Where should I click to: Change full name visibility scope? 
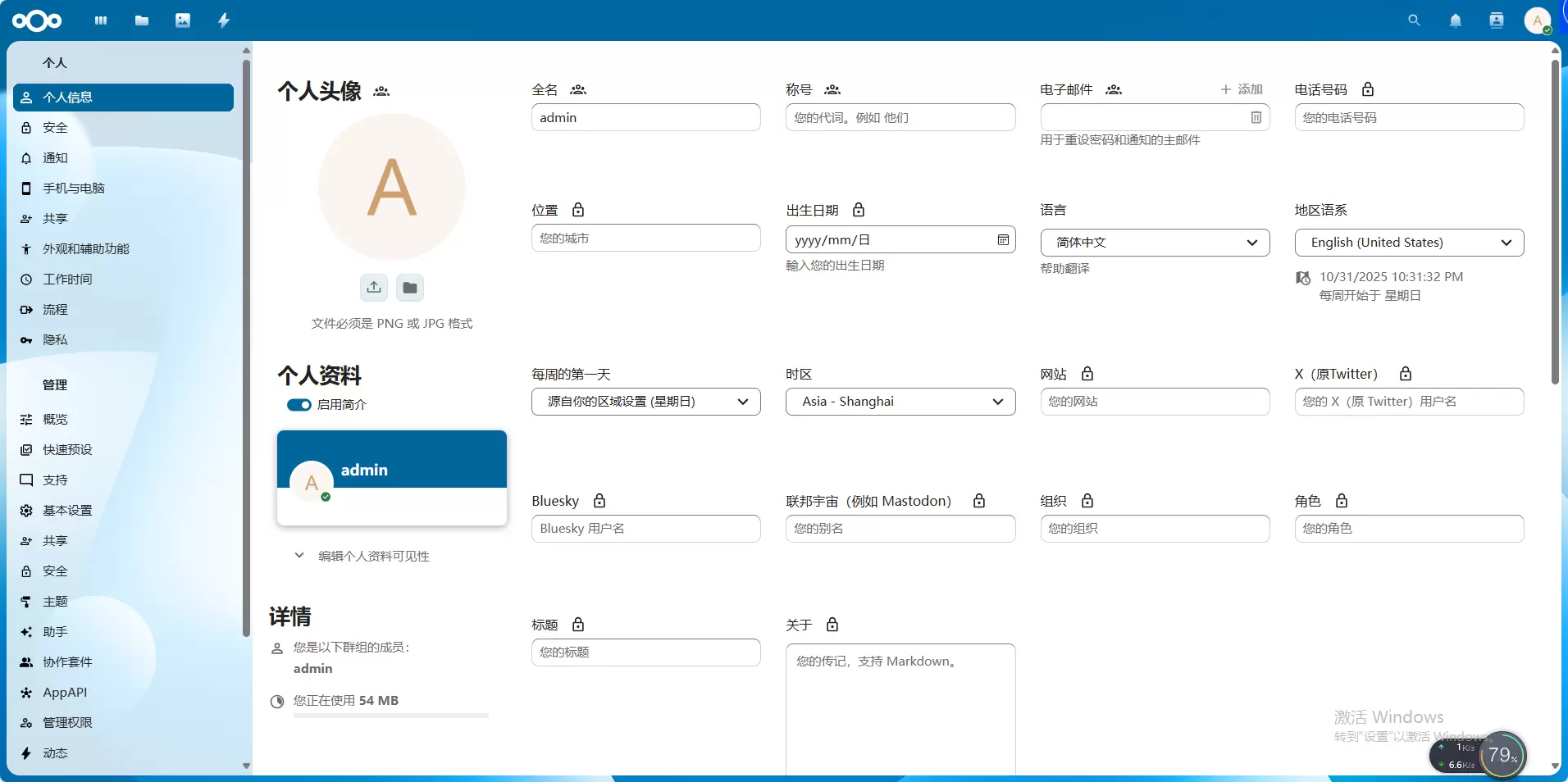[x=578, y=89]
